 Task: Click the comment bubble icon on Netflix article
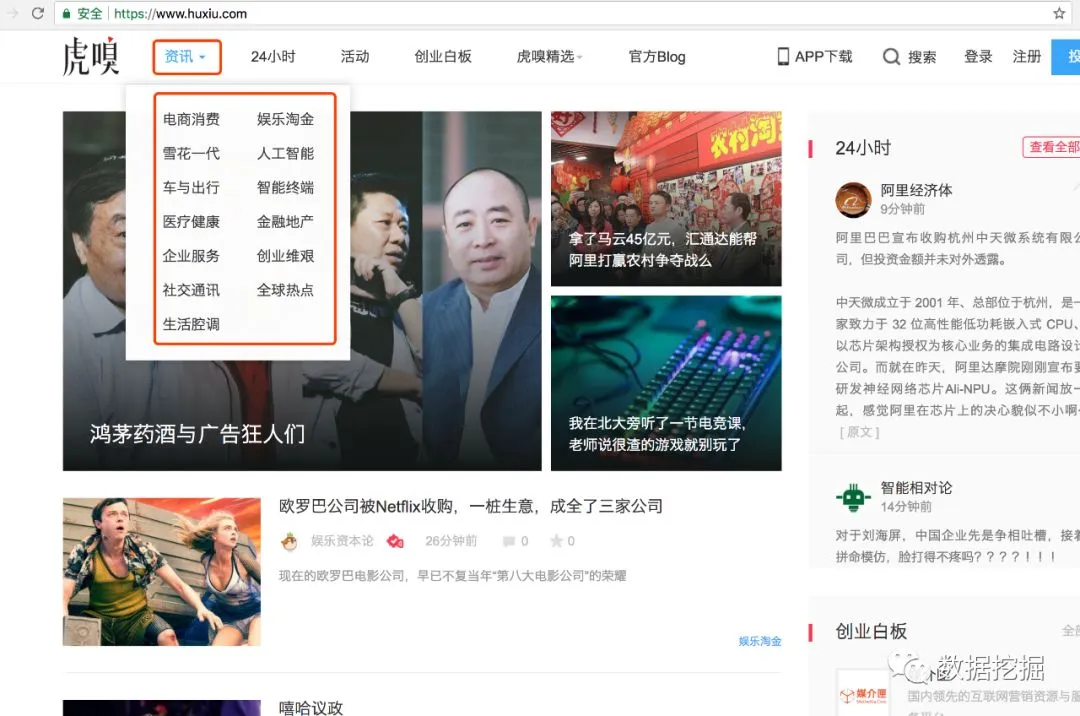click(508, 541)
